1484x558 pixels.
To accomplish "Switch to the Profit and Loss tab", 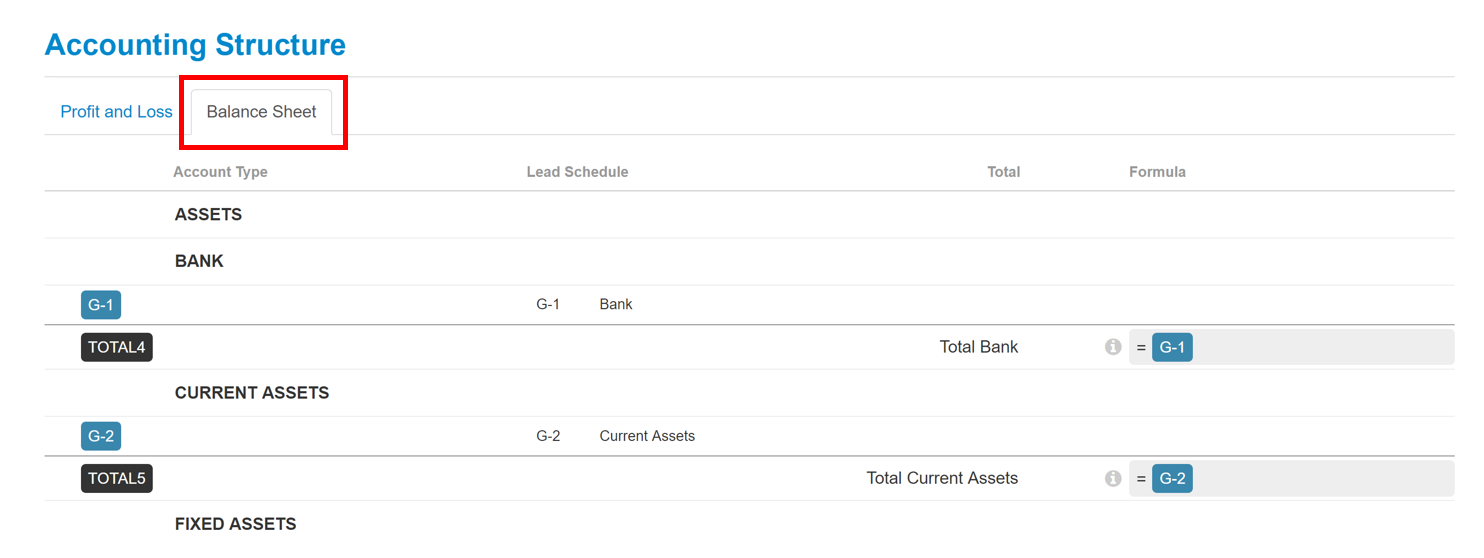I will click(117, 112).
